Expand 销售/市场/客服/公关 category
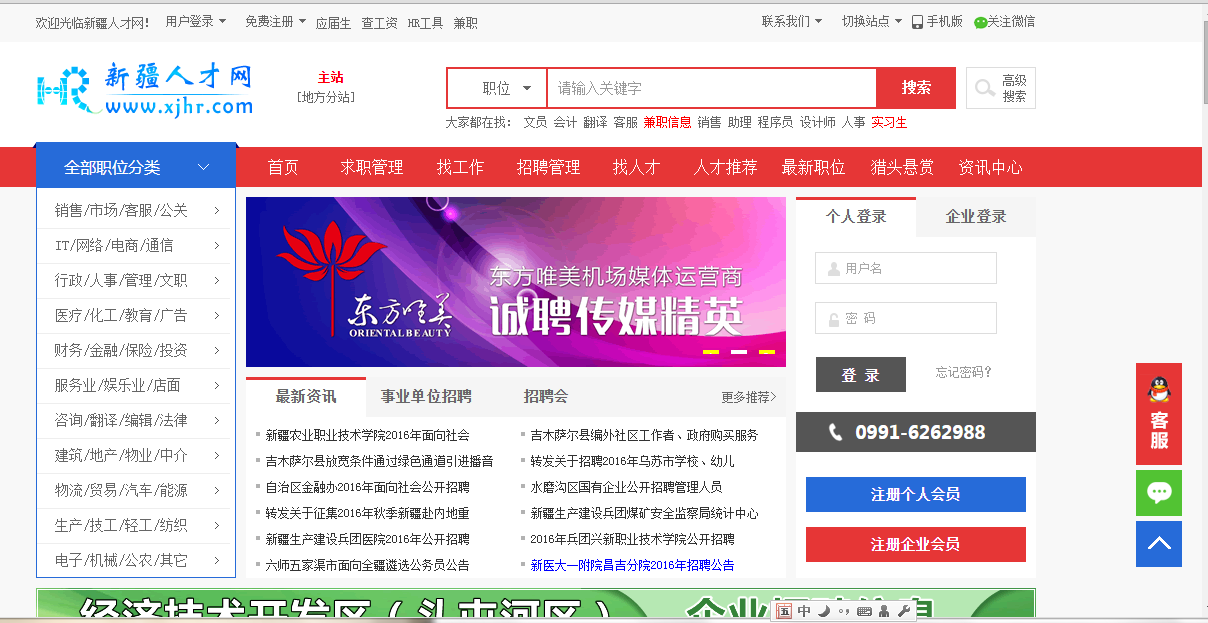Screen dimensions: 1208x623 click(x=137, y=210)
